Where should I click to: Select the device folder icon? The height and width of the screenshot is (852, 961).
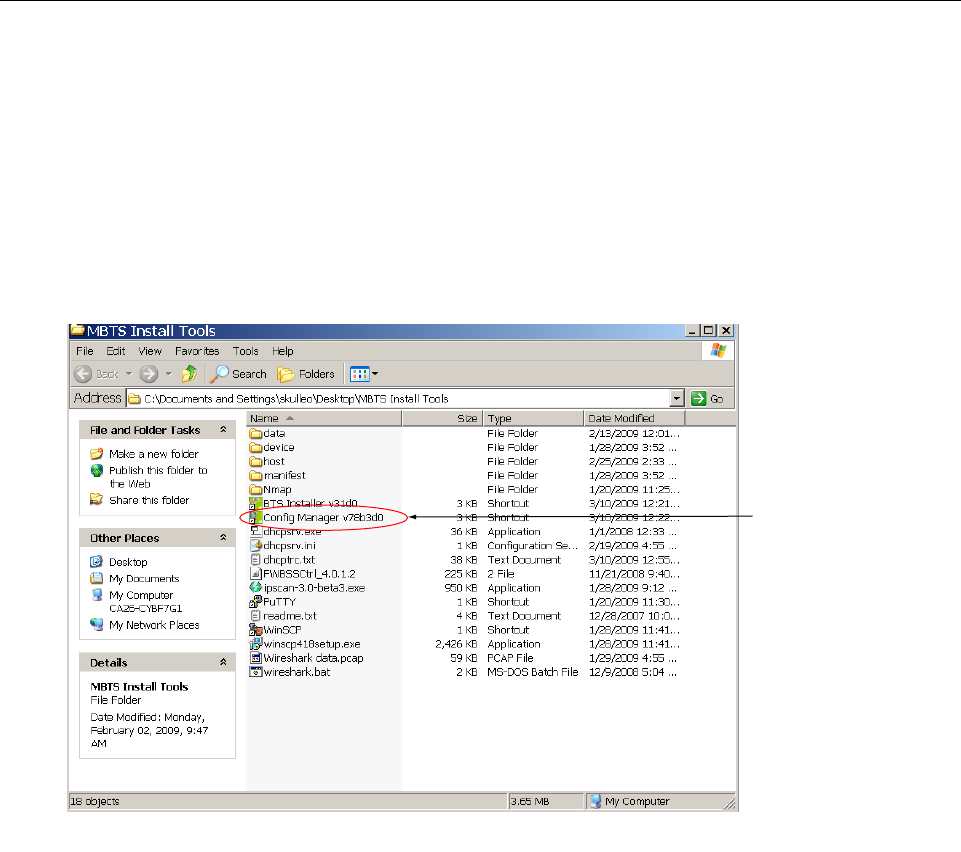click(x=256, y=447)
